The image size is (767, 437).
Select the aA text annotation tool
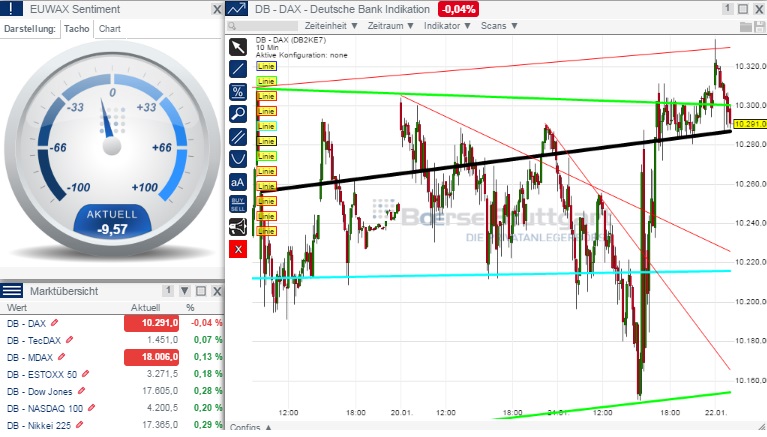coord(238,183)
